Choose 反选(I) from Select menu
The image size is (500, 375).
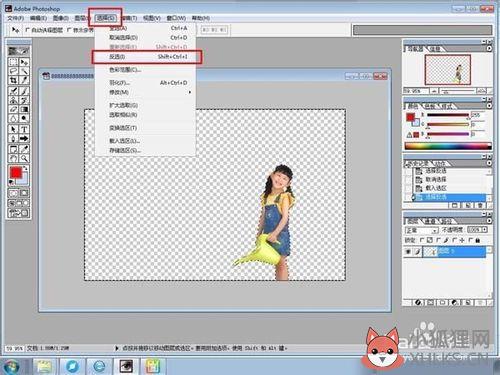click(147, 57)
